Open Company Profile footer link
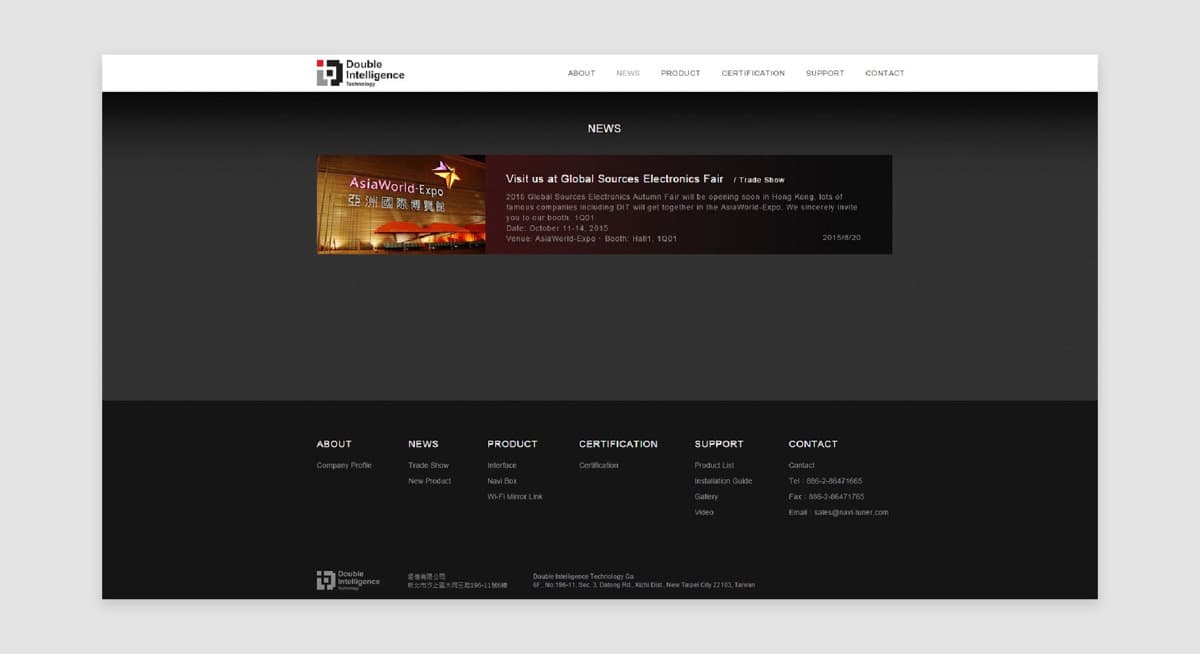The image size is (1200, 654). (344, 466)
